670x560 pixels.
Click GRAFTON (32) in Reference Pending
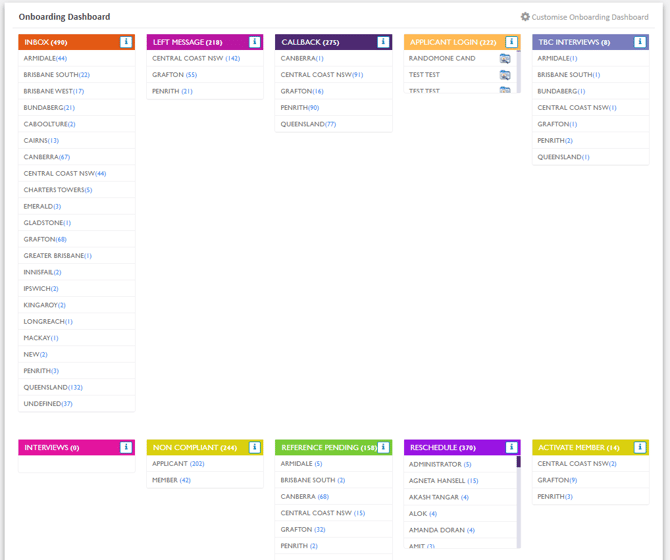(x=303, y=530)
